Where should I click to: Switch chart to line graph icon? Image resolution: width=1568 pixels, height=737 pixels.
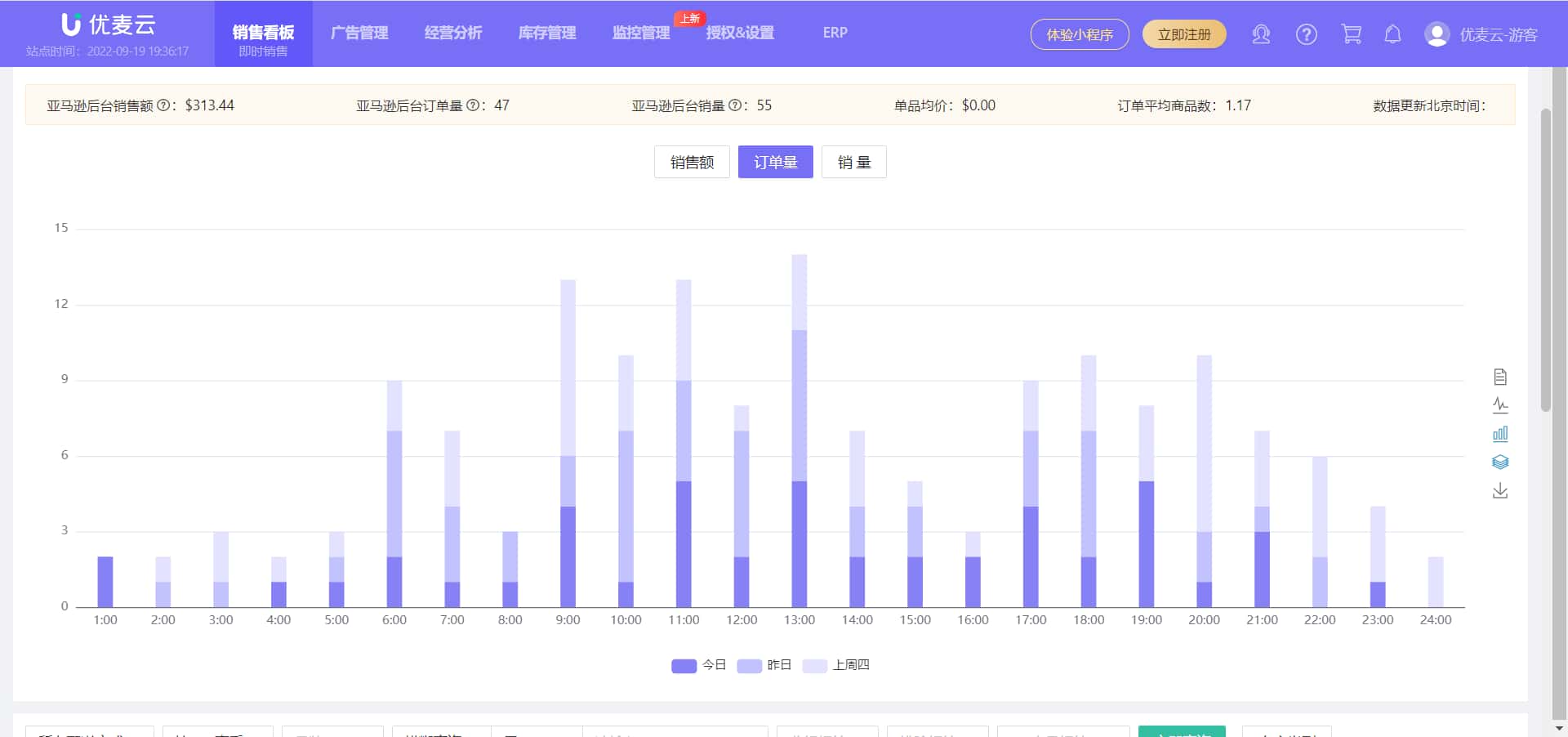[1499, 405]
